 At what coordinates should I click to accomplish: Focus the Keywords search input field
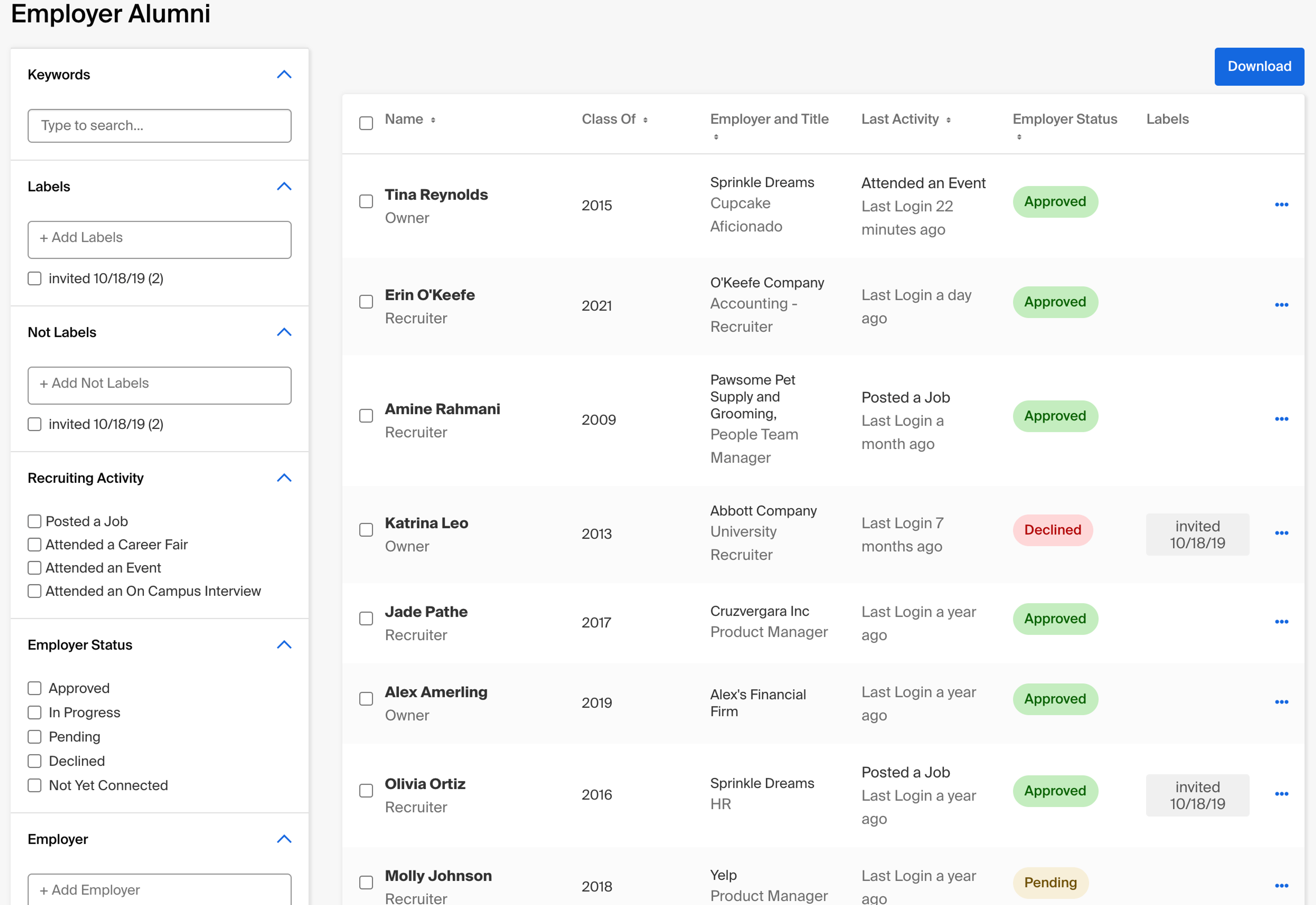point(159,126)
